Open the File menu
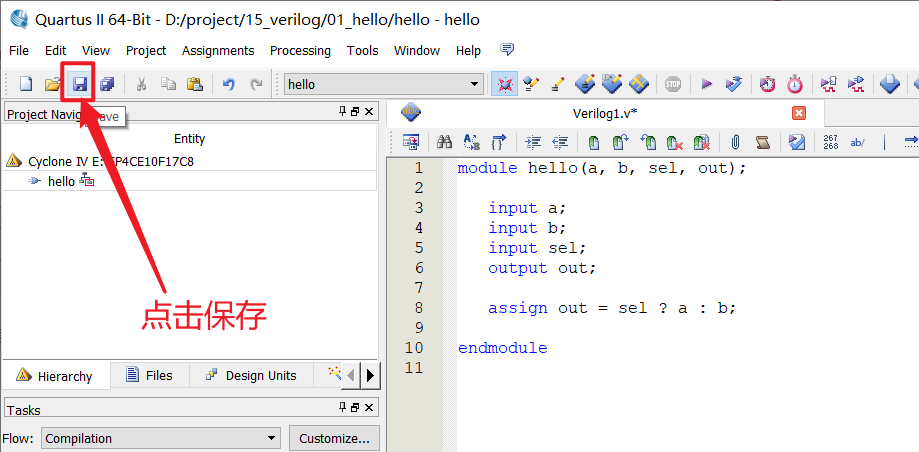919x452 pixels. tap(19, 51)
